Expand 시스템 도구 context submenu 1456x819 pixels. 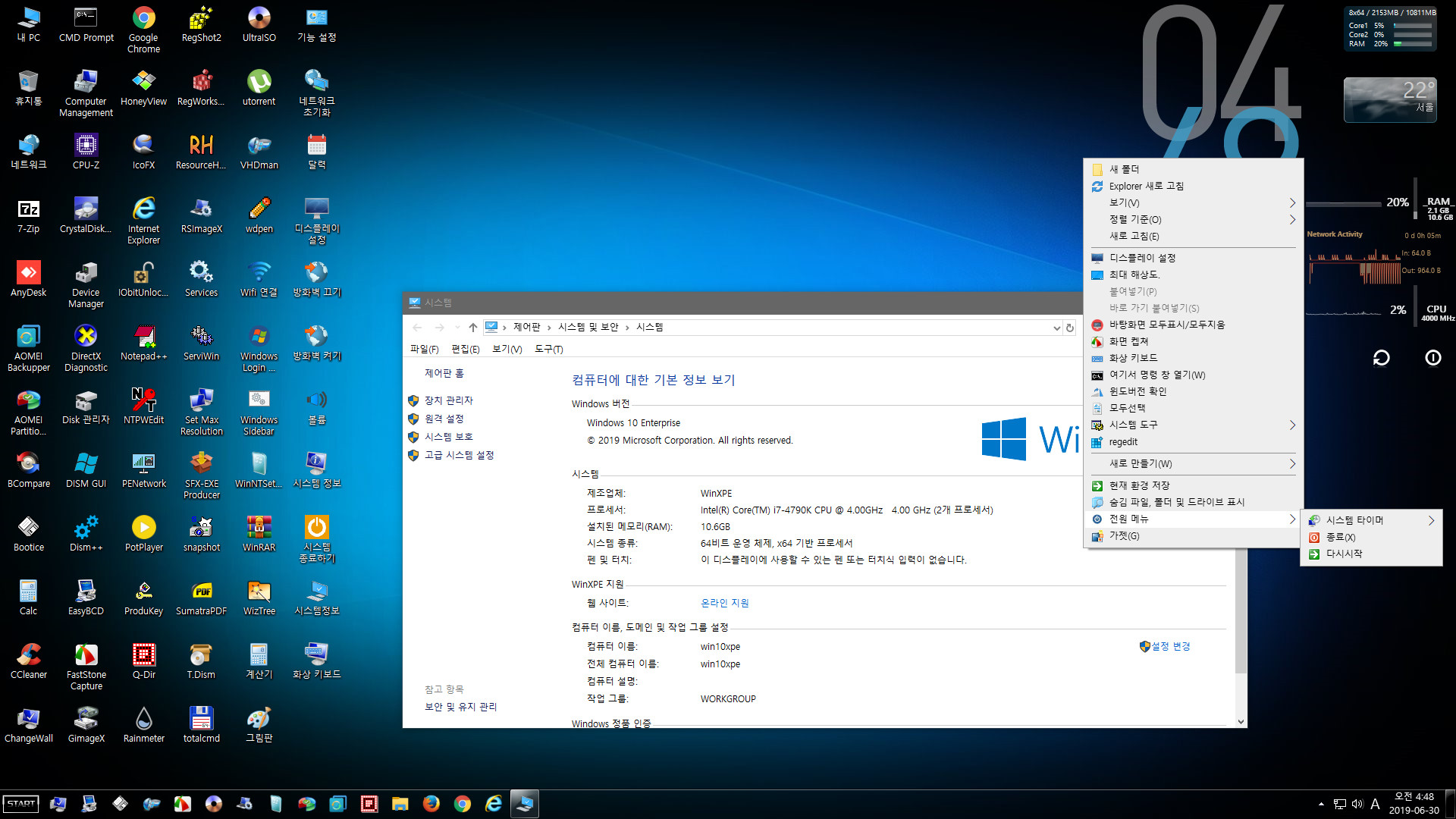pyautogui.click(x=1193, y=425)
